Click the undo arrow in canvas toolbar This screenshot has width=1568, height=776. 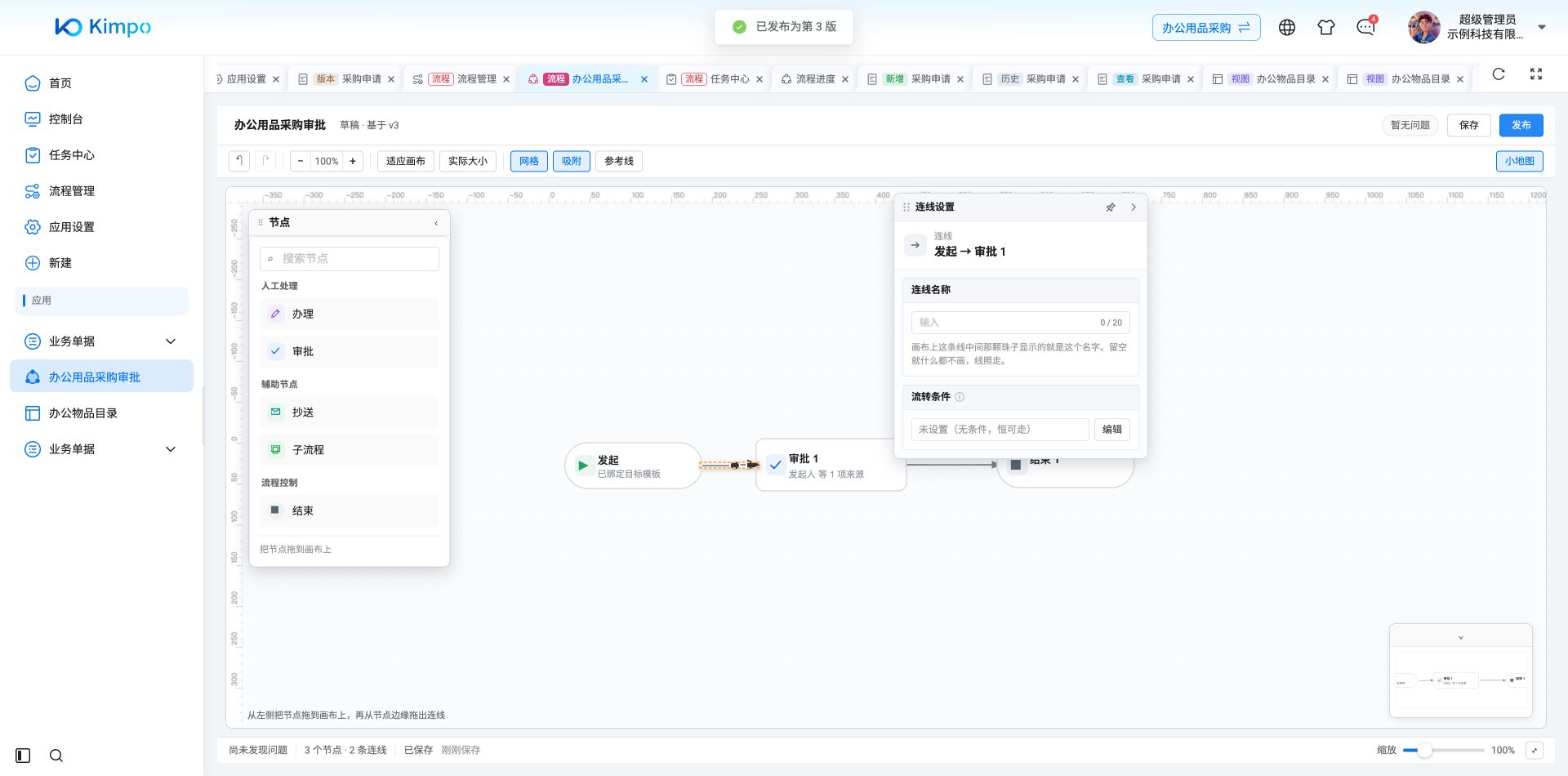(x=239, y=161)
